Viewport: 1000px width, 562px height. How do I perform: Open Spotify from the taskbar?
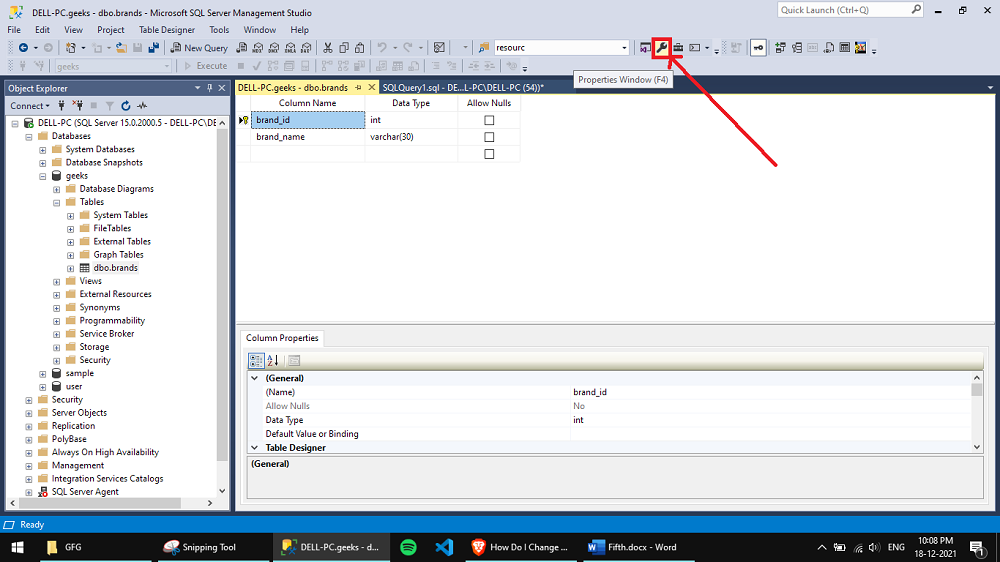(x=408, y=547)
